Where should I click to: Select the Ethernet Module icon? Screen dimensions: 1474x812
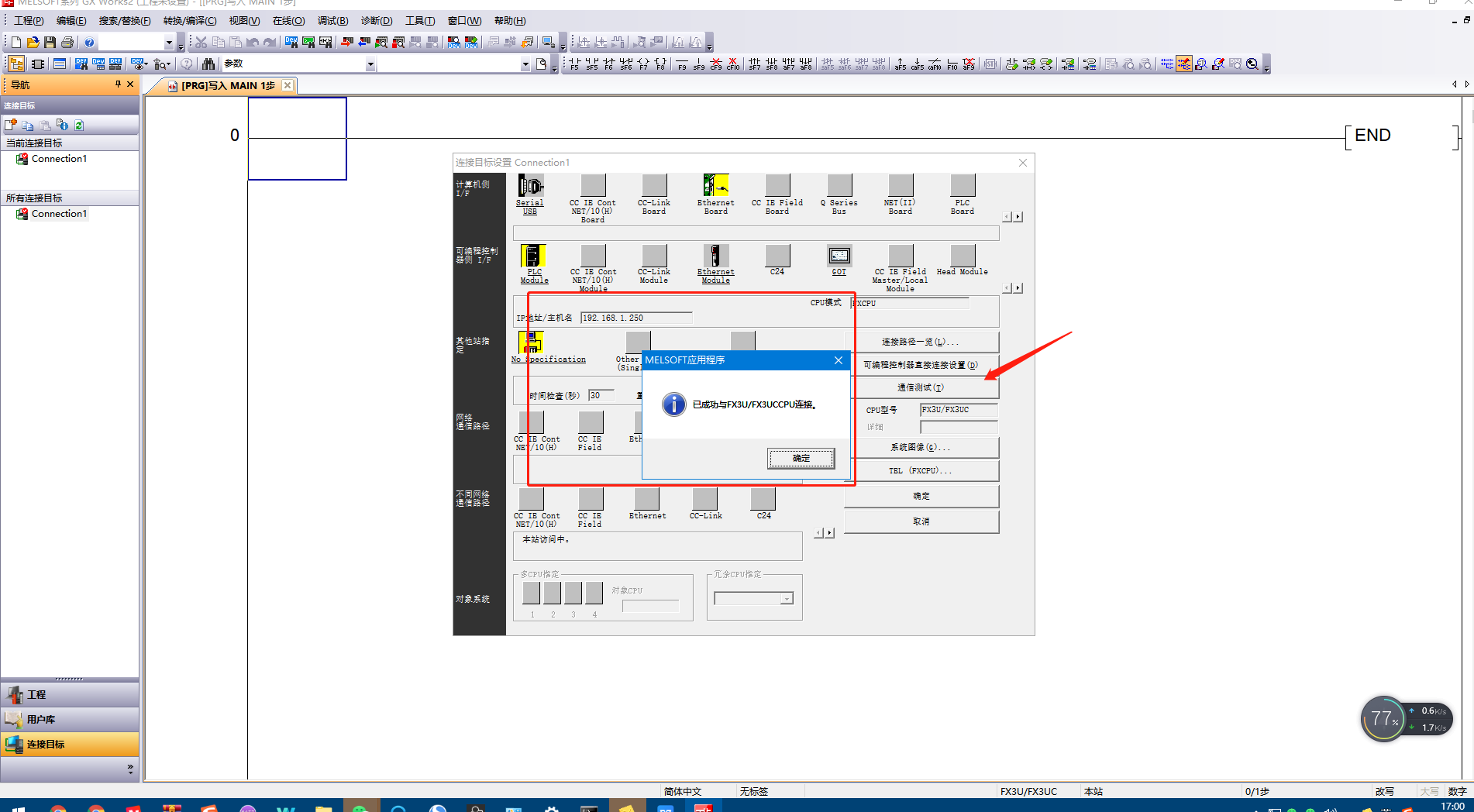point(715,256)
